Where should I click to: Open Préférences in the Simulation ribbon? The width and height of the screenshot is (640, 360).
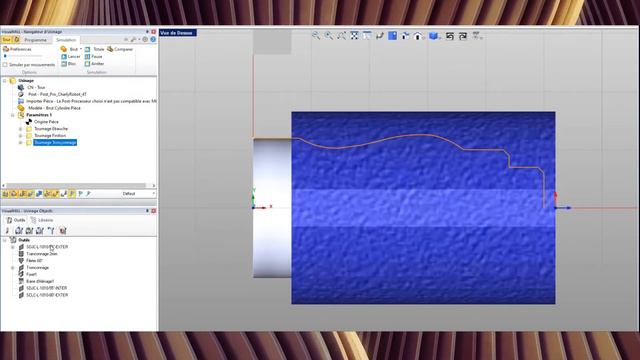17,49
